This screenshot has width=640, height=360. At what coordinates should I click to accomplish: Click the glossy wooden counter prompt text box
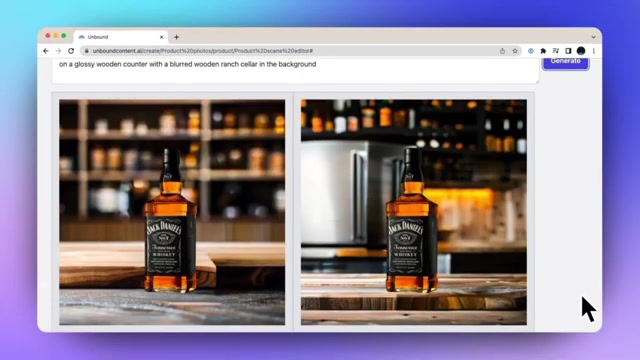295,70
